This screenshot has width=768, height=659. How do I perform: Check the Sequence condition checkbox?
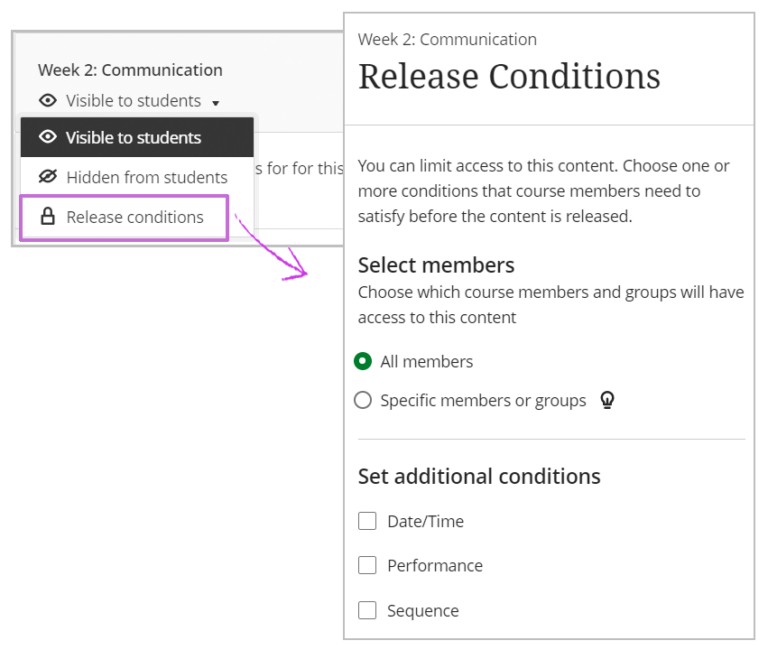coord(367,610)
